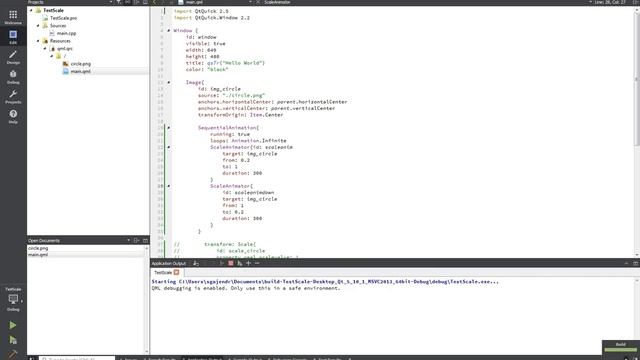Fold the second ScaleAnimator block
640x360 pixels.
169,186
